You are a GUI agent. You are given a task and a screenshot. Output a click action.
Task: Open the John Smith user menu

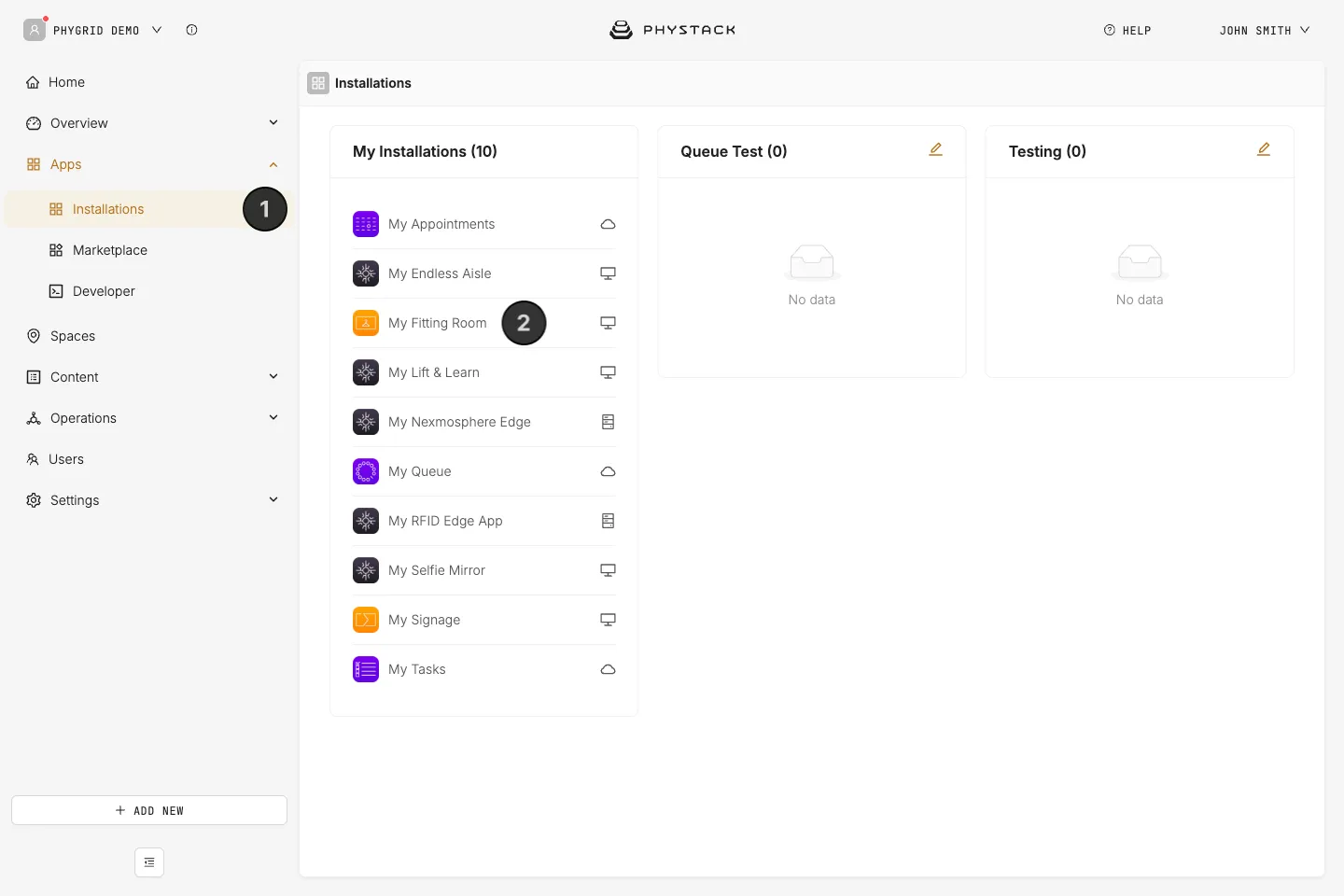tap(1265, 30)
